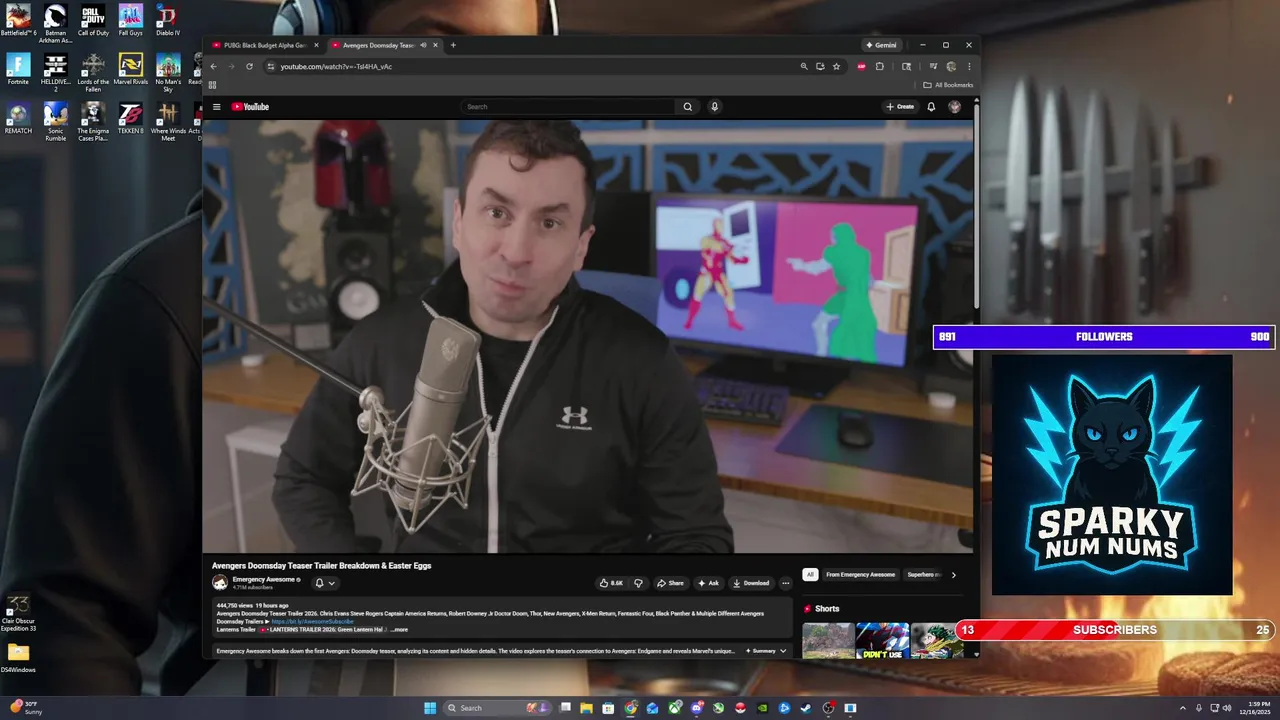This screenshot has height=720, width=1280.
Task: Open the Emergency Awesome channel name
Action: click(264, 579)
